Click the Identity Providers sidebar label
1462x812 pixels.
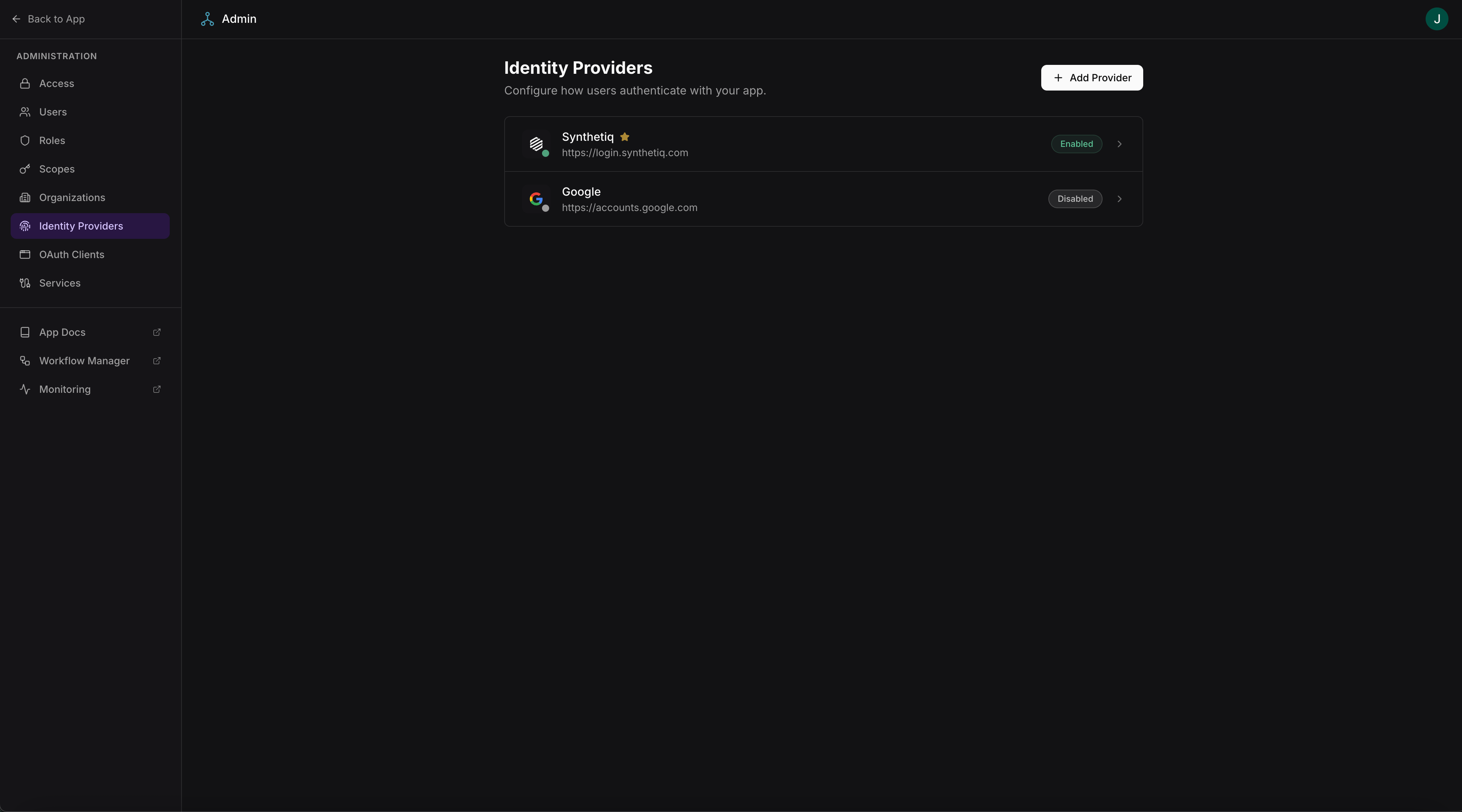click(81, 226)
